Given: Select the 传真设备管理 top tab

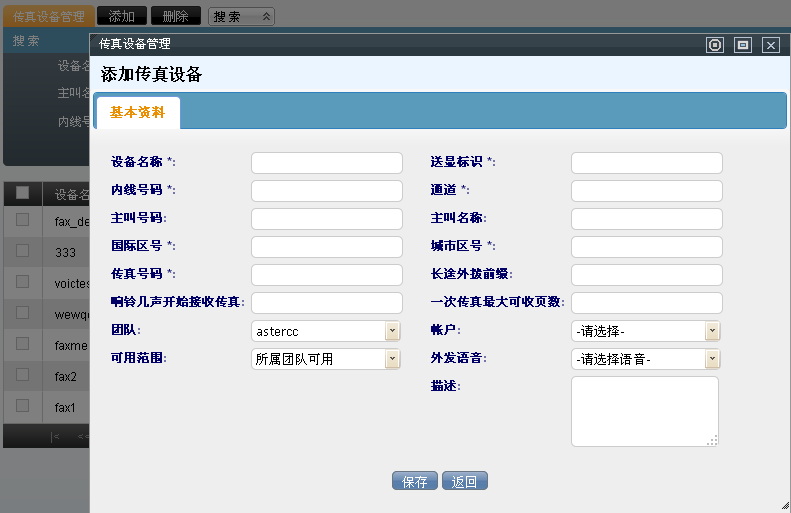Looking at the screenshot, I should pos(48,17).
